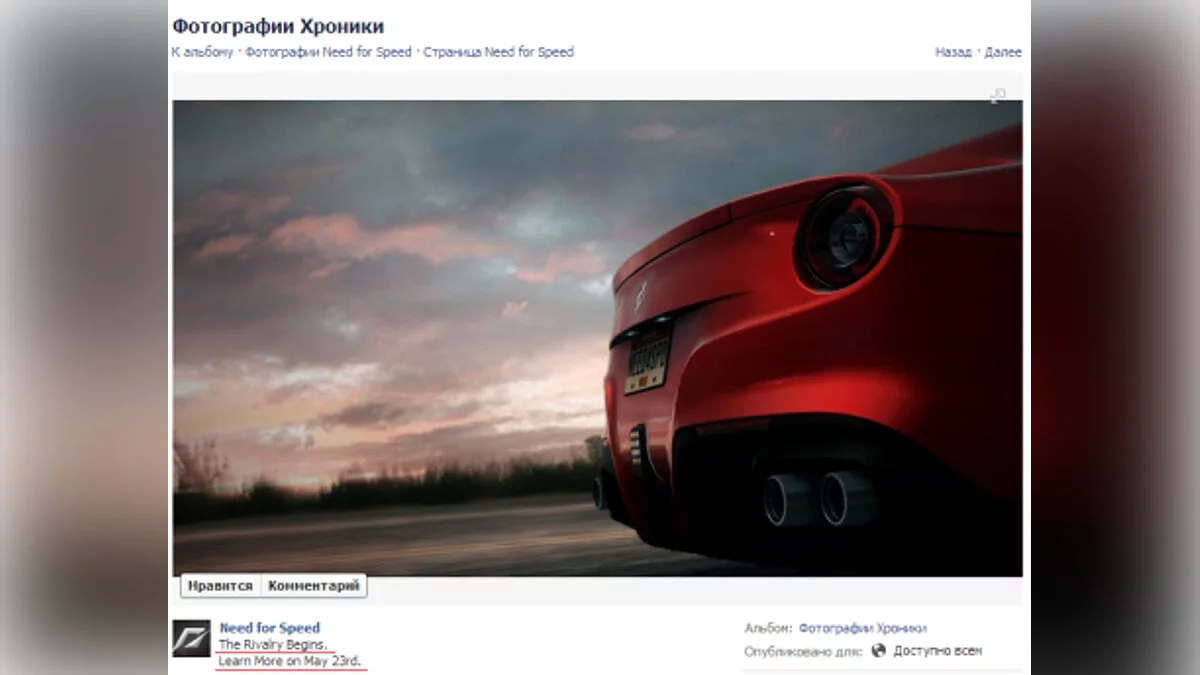1200x675 pixels.
Task: Click the 'Доступно всем' audience text
Action: (x=938, y=651)
